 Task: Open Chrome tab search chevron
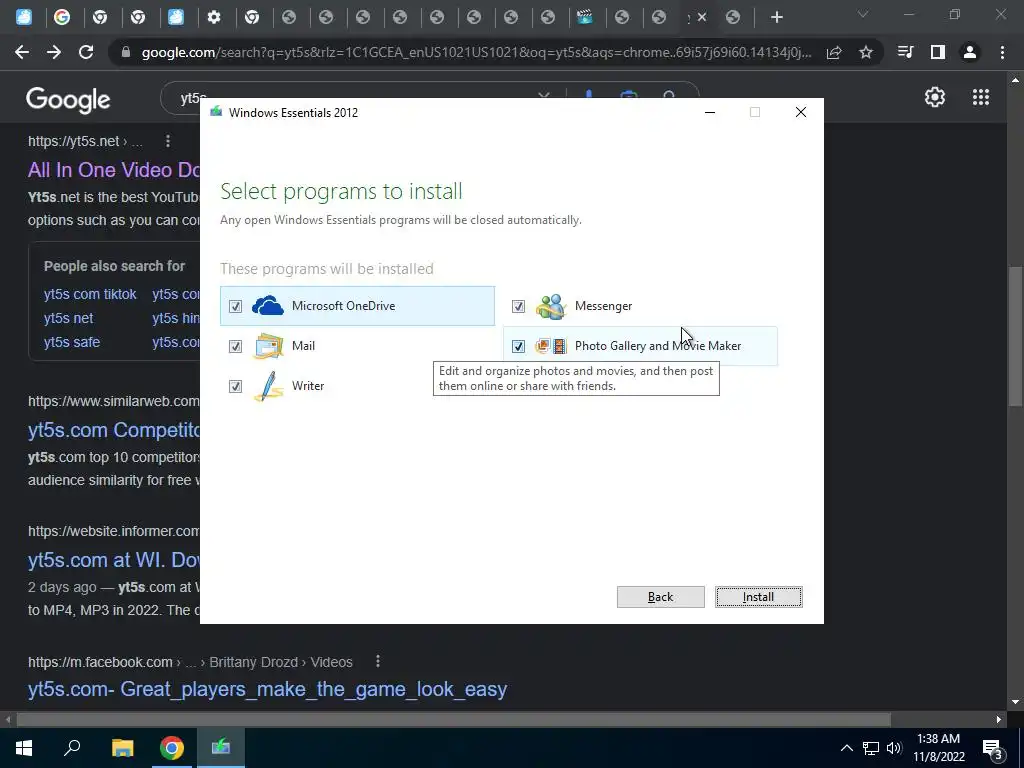coord(863,14)
